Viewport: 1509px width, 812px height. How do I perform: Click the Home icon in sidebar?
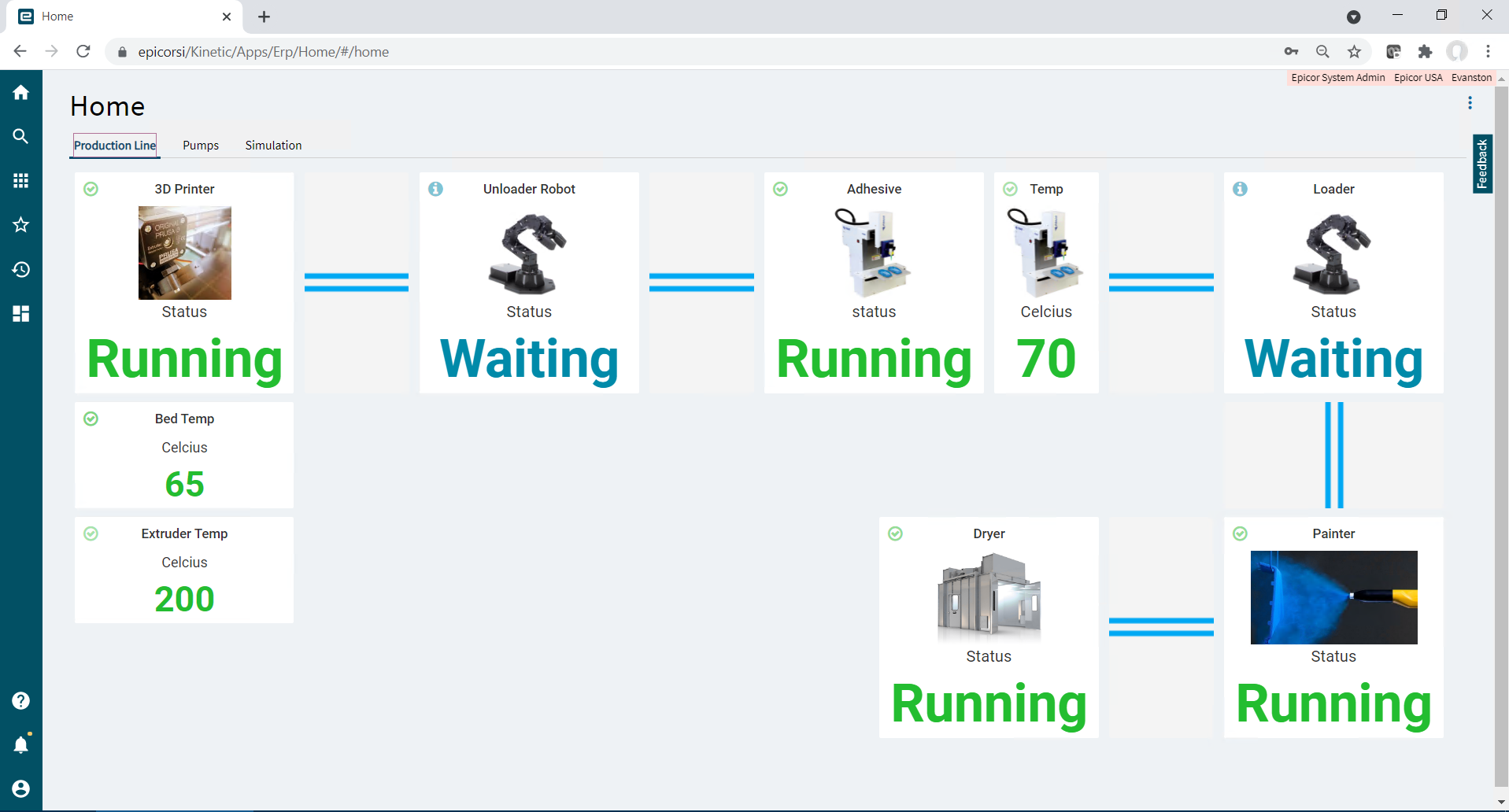point(21,93)
